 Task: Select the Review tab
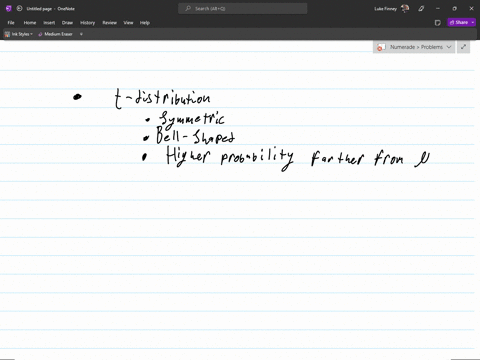pyautogui.click(x=110, y=23)
